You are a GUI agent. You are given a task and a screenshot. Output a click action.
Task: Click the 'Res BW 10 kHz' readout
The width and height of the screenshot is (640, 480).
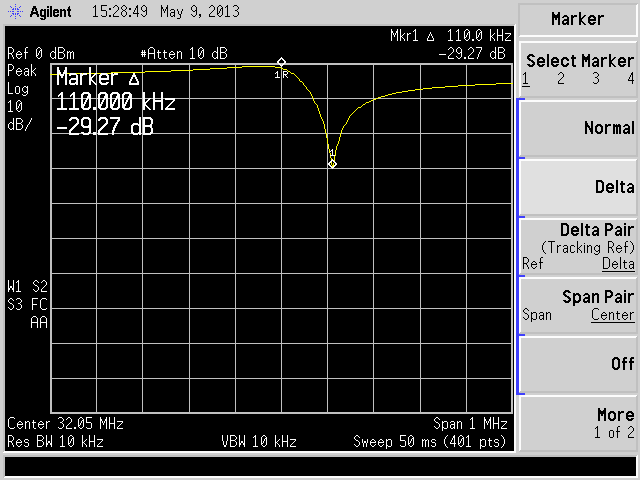56,442
